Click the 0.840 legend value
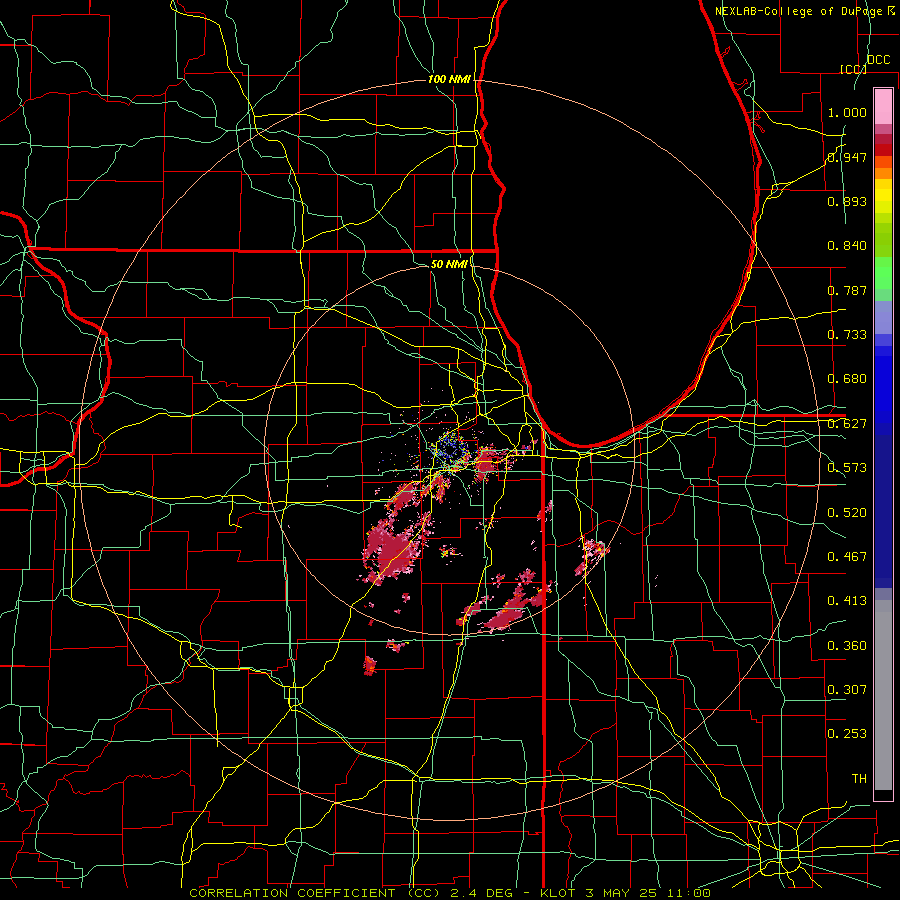This screenshot has width=900, height=900. tap(847, 246)
